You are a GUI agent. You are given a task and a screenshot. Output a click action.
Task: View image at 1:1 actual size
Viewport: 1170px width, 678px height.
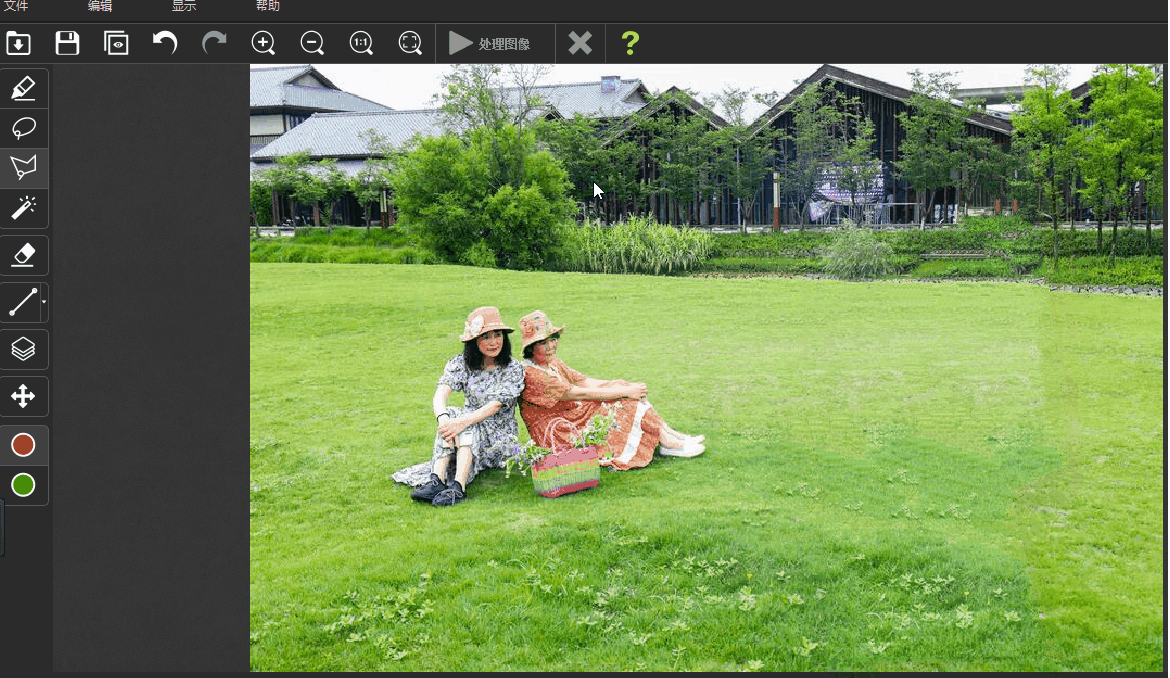click(x=361, y=43)
